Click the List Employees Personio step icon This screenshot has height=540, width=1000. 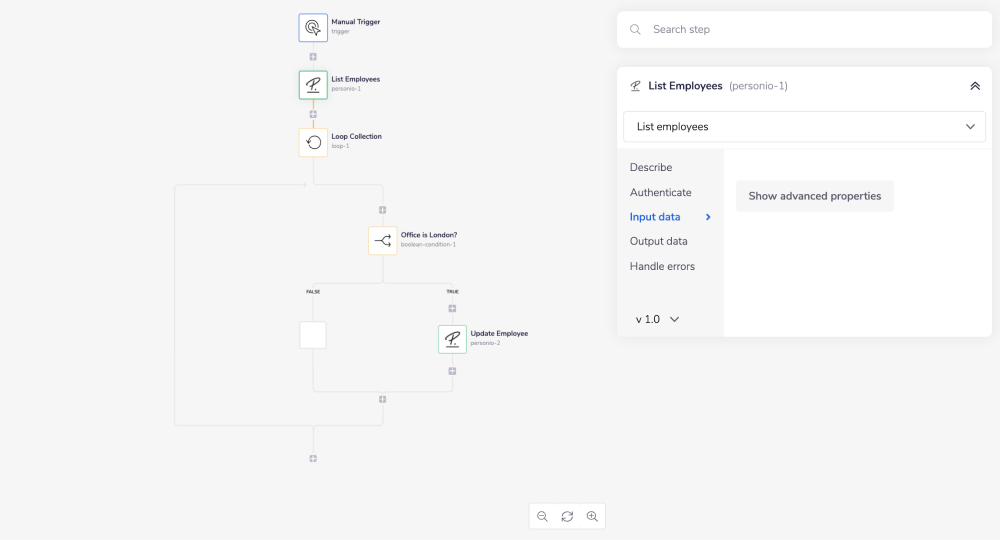(313, 85)
